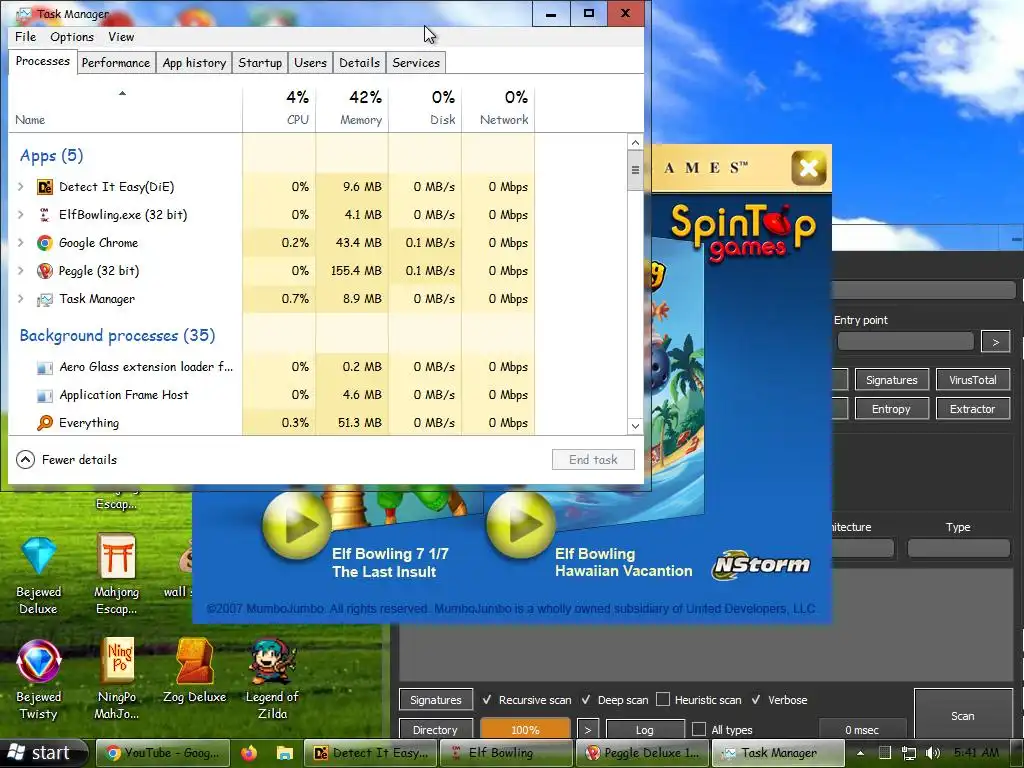
Task: Click the VirusTotal button in DiE
Action: click(x=973, y=380)
